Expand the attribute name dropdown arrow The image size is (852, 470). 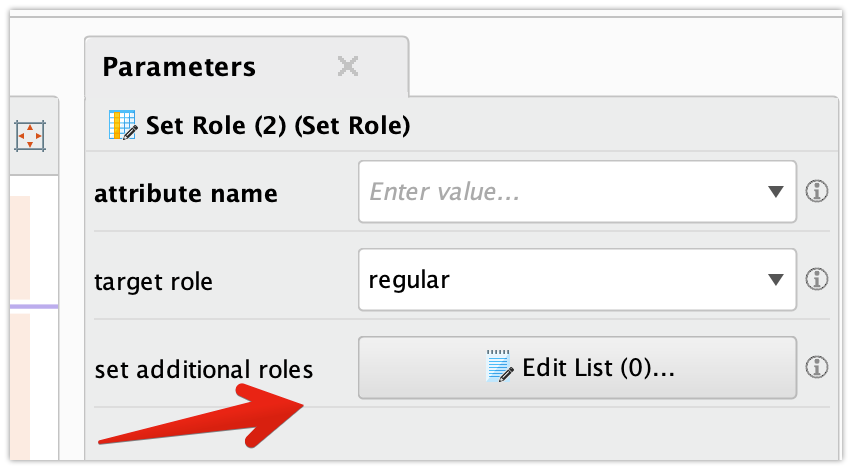coord(775,191)
